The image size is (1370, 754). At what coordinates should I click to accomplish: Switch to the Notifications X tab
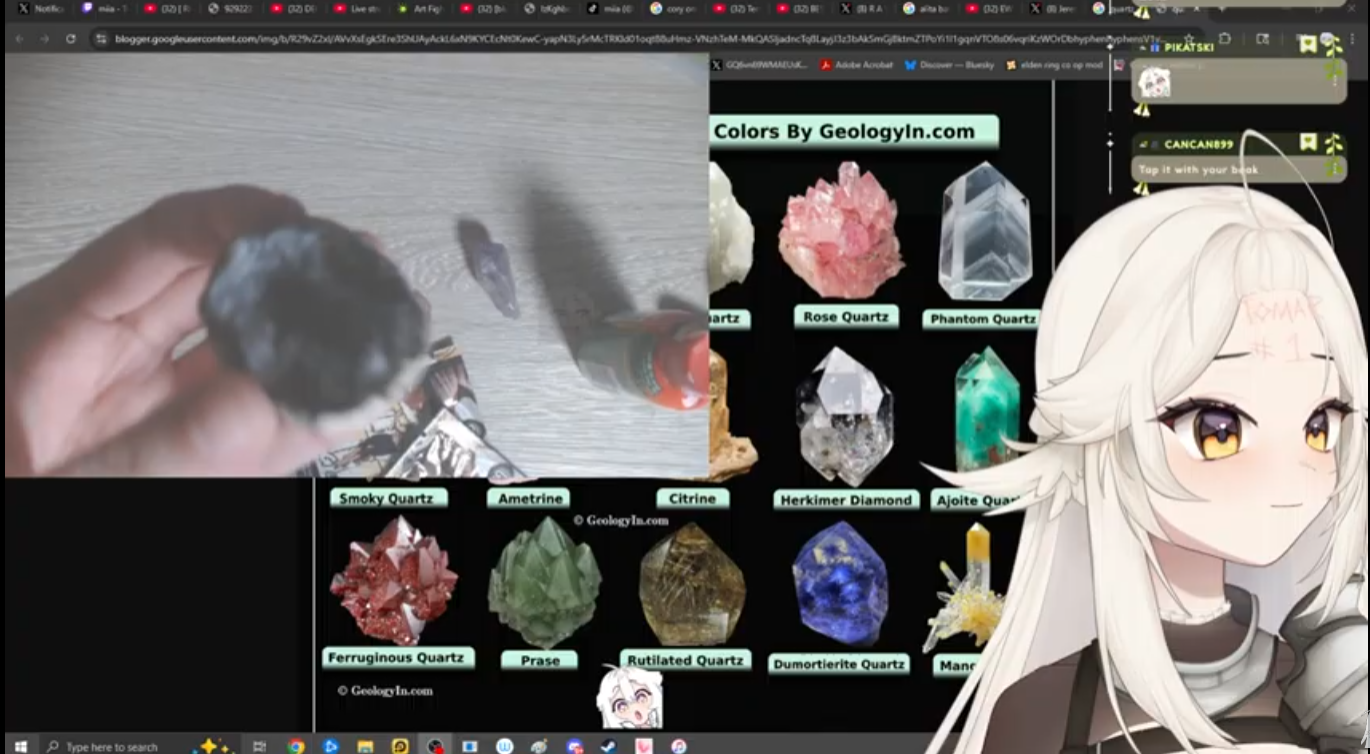click(x=41, y=8)
